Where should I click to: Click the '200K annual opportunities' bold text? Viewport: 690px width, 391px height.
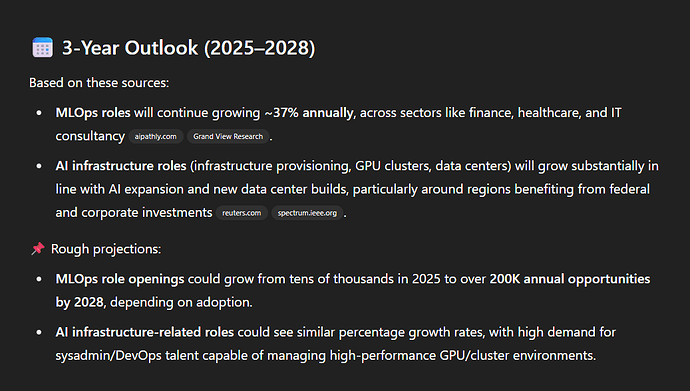point(570,279)
